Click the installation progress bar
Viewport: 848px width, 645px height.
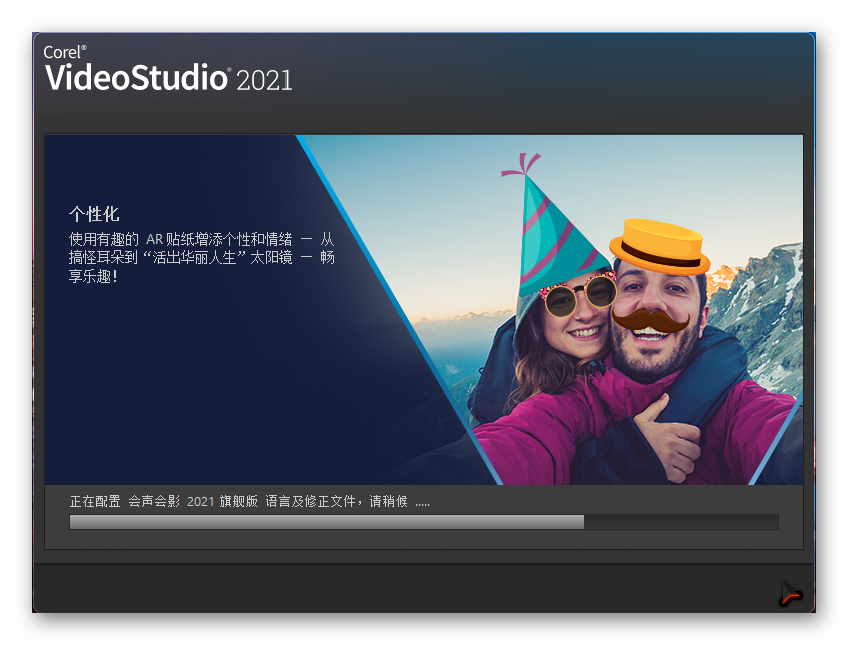tap(424, 522)
